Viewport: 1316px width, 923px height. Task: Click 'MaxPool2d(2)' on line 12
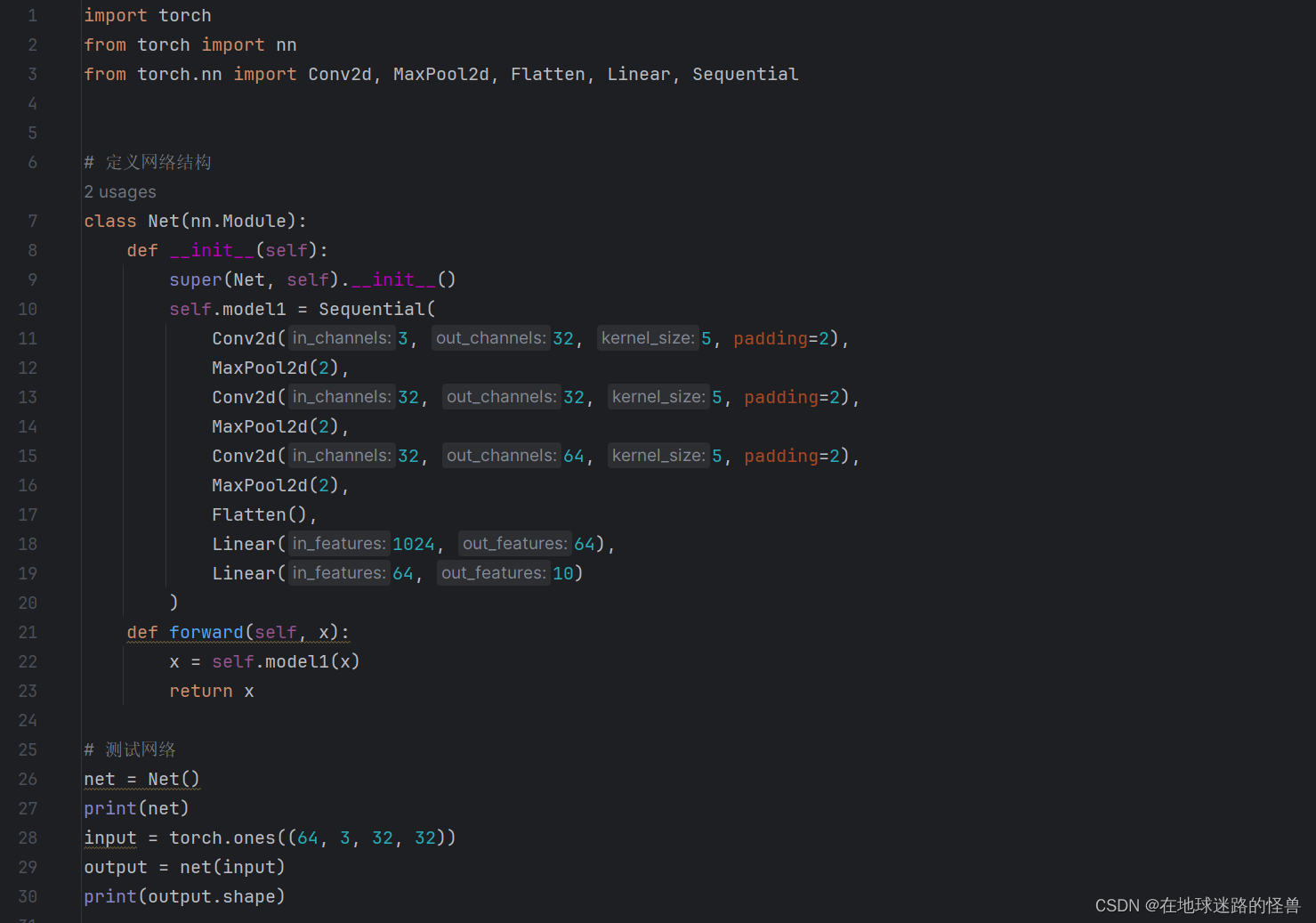click(276, 368)
